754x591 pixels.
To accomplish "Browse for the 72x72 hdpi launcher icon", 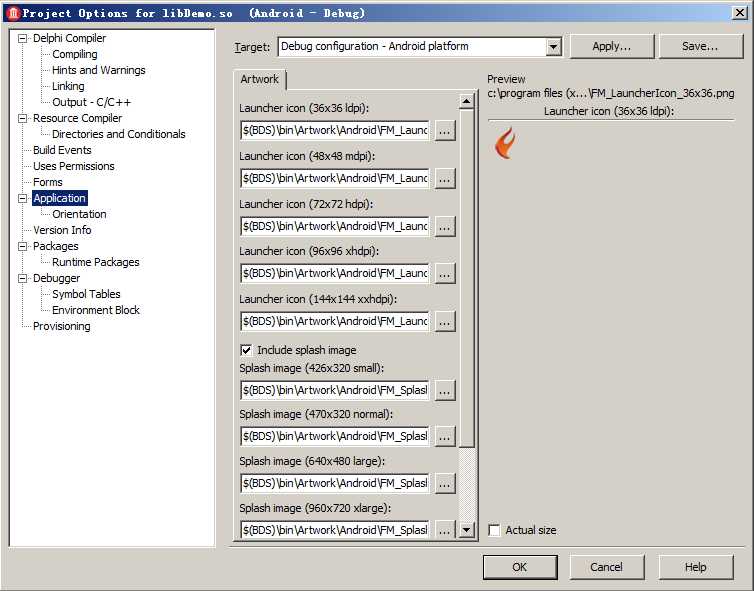I will click(445, 226).
